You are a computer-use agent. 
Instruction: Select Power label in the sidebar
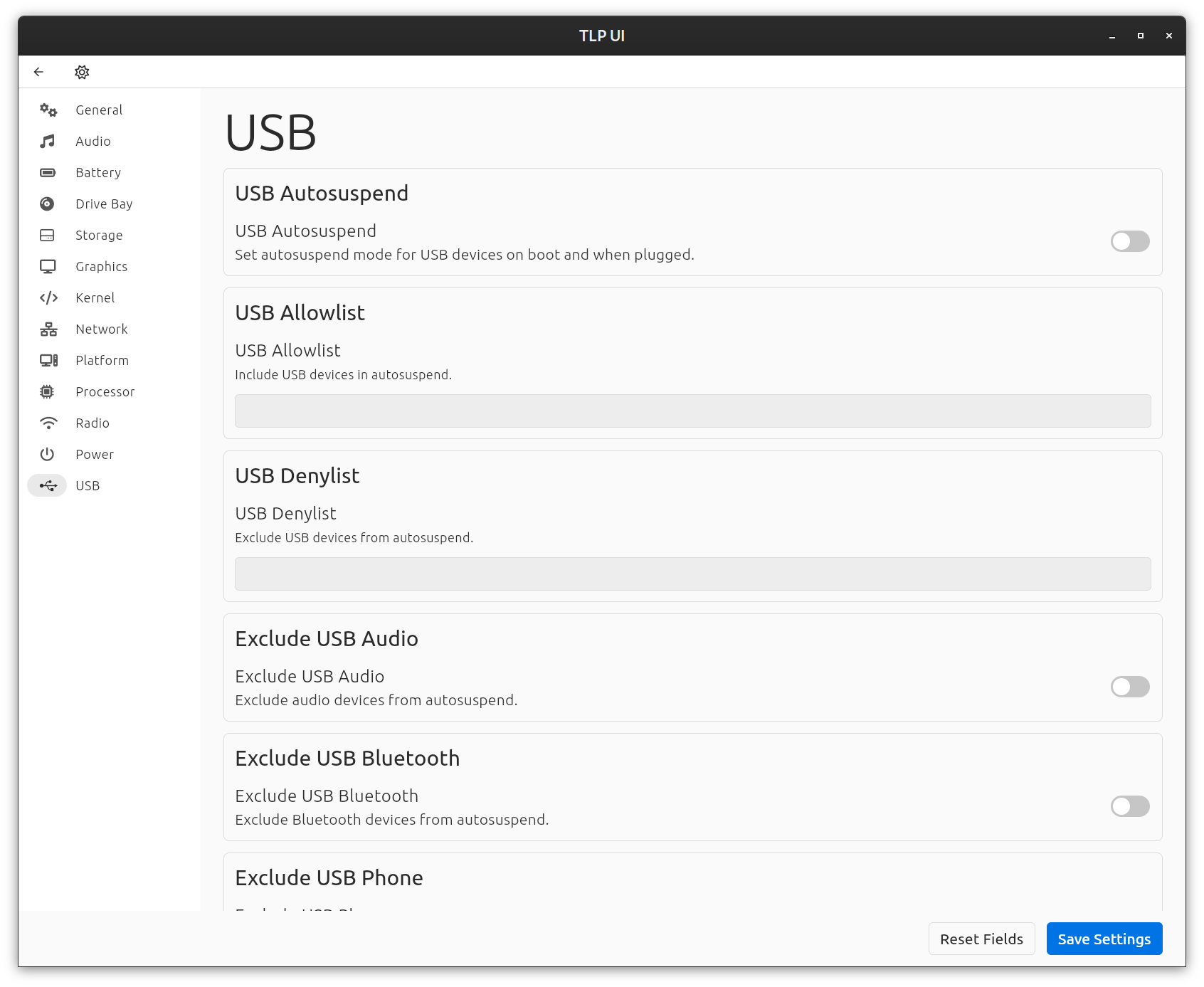[95, 454]
